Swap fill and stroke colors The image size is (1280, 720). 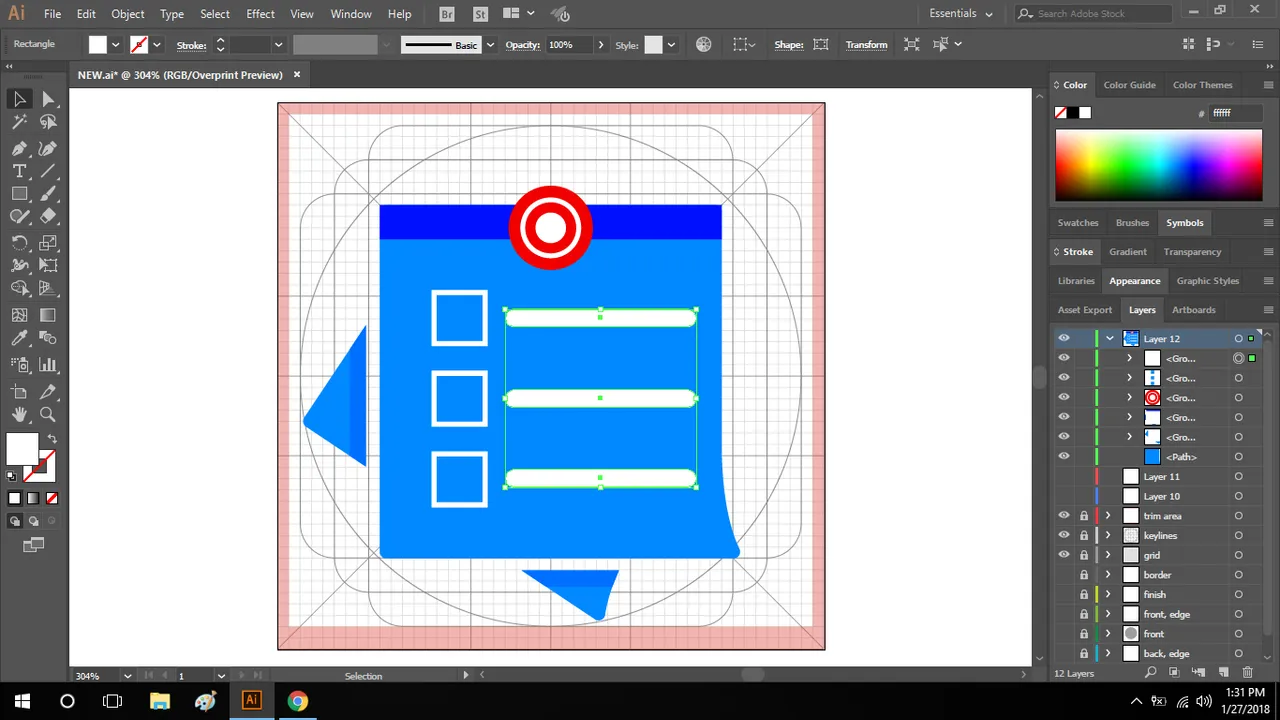[x=52, y=438]
